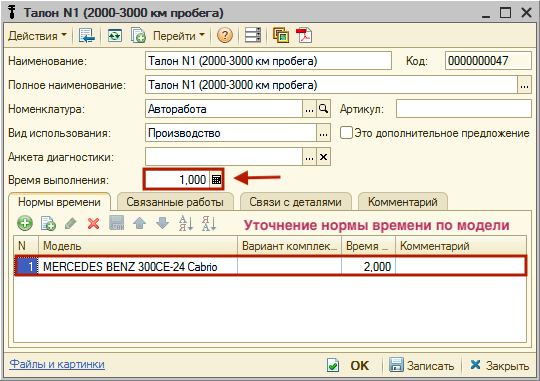This screenshot has width=540, height=381.
Task: Click the empty Вариант комплектации cell in row 1
Action: click(290, 266)
